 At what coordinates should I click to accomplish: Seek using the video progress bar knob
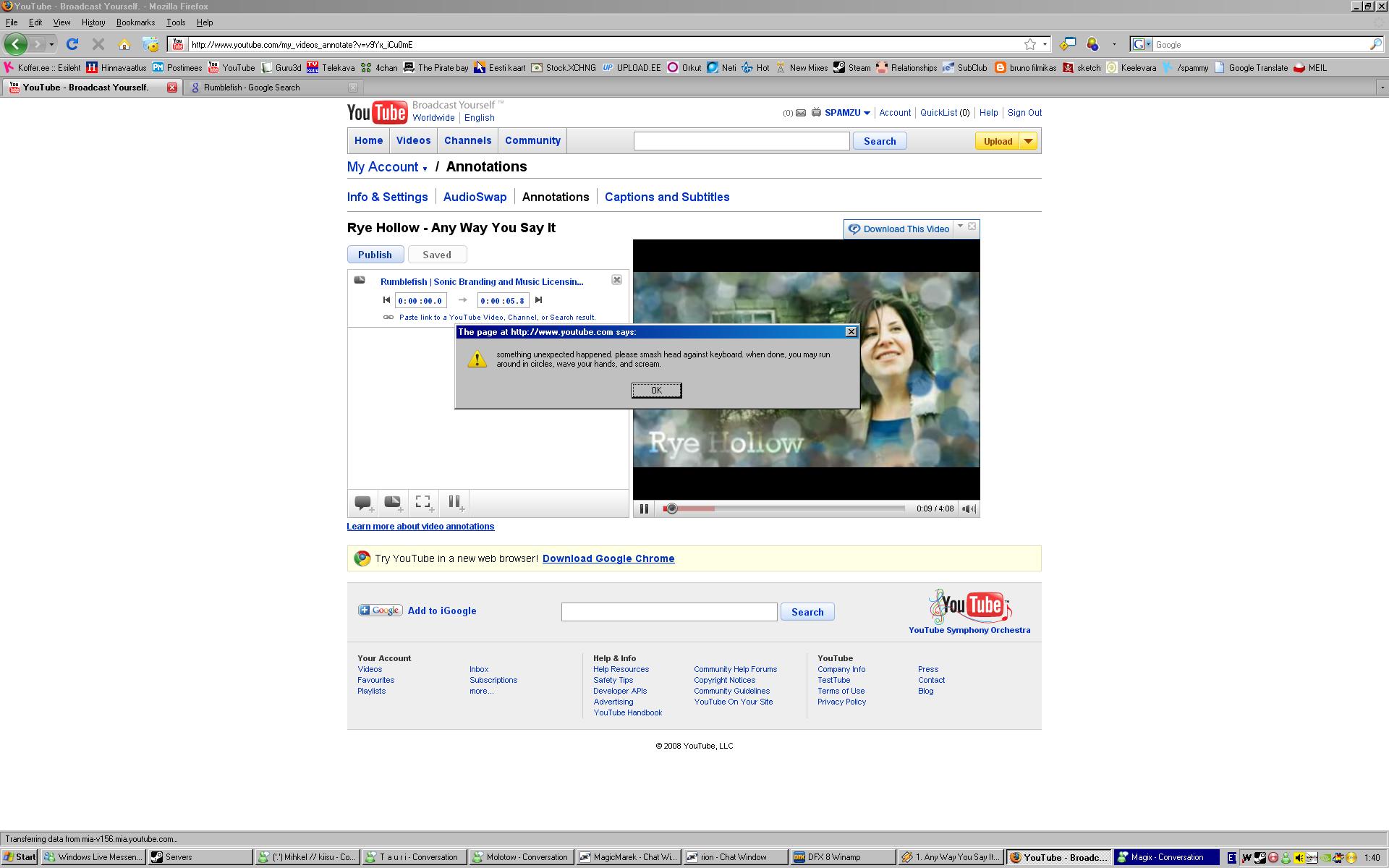tap(671, 509)
